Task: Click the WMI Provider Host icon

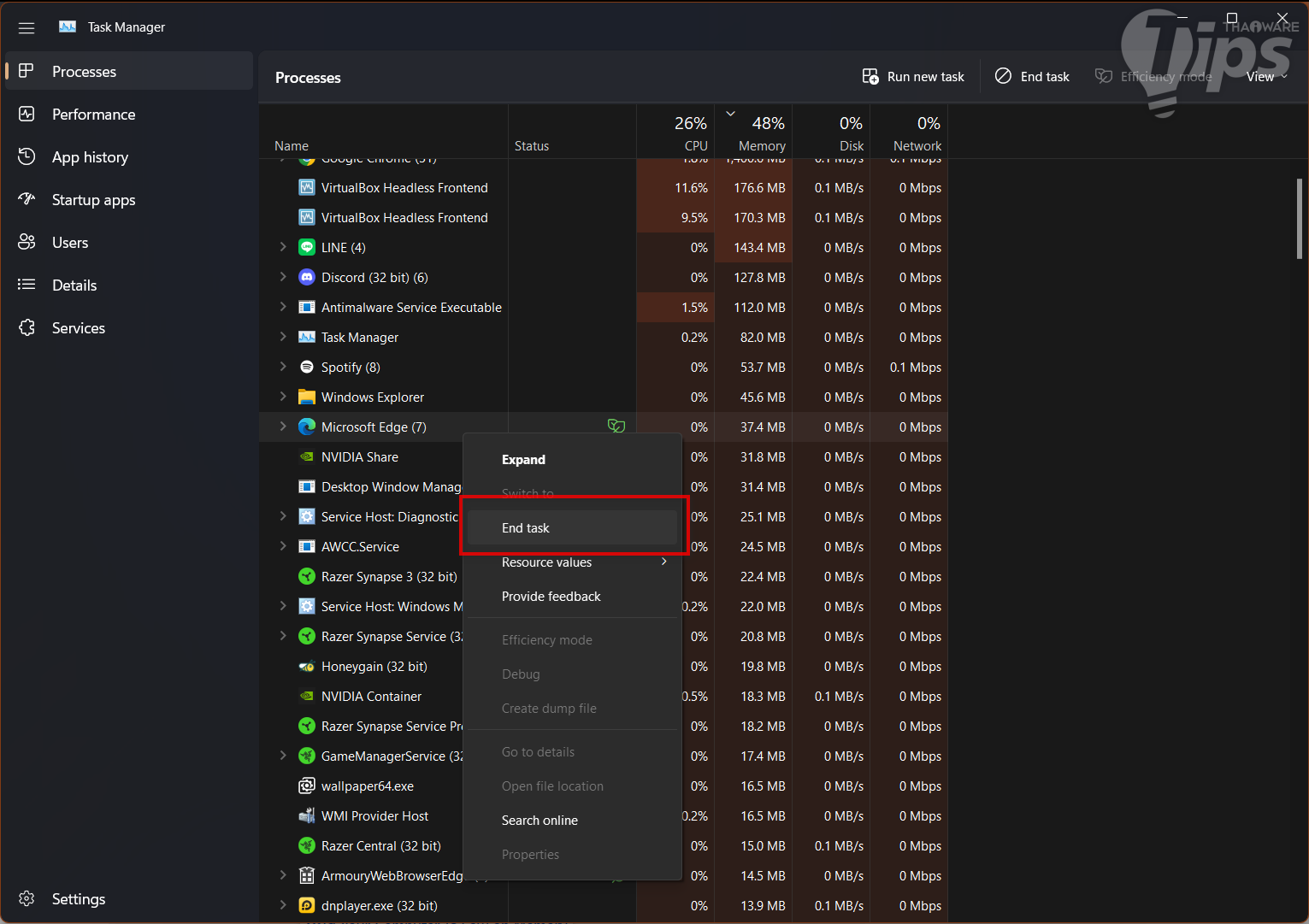Action: (x=307, y=815)
